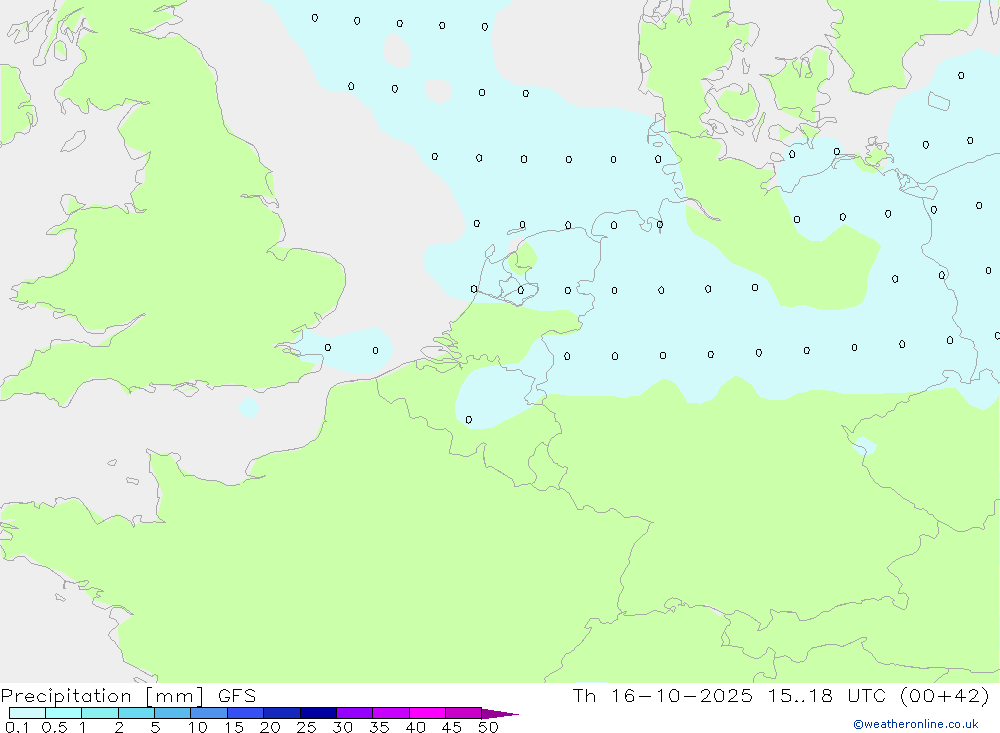Choose the 15–20 mm royal blue legend swatch
This screenshot has width=1000, height=733.
[x=245, y=713]
